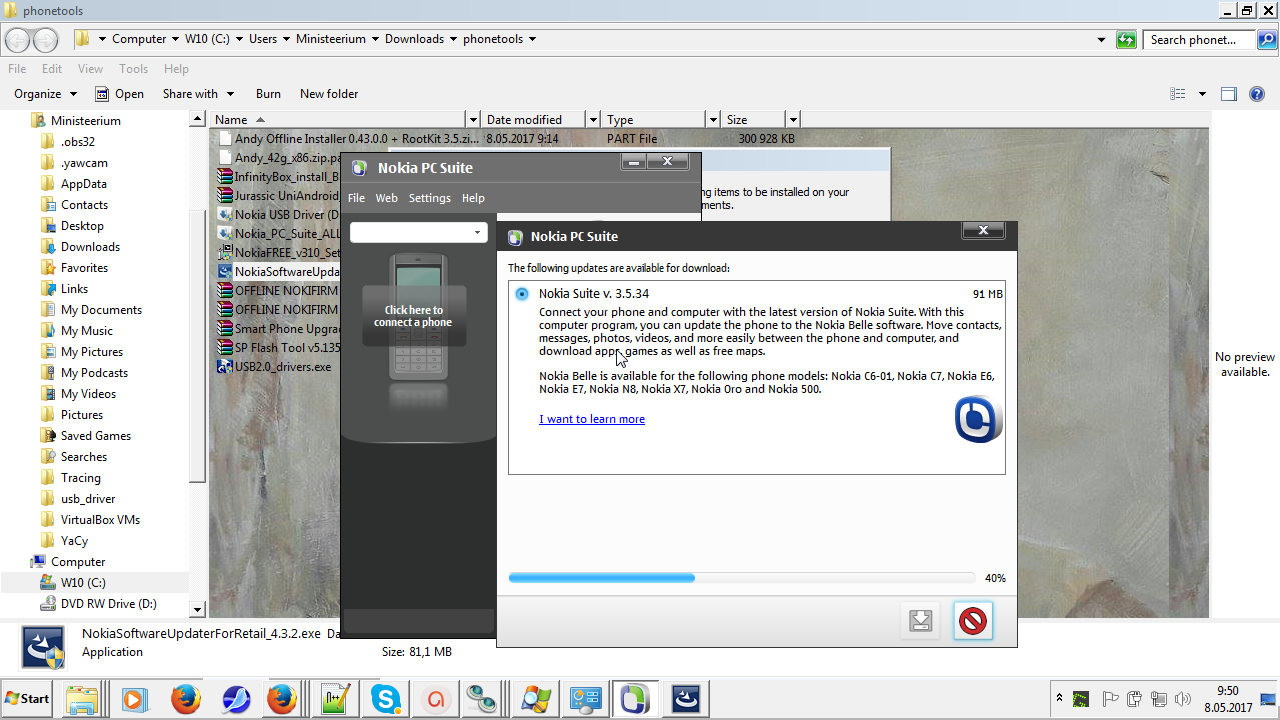Sort files by the Name column header
Image resolution: width=1280 pixels, height=720 pixels.
click(338, 120)
